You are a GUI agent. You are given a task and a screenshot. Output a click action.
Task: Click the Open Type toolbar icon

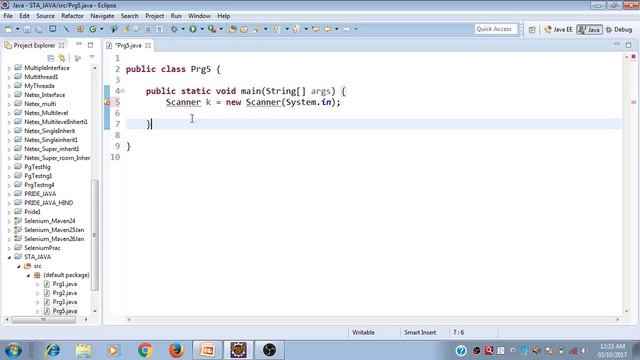(x=233, y=29)
